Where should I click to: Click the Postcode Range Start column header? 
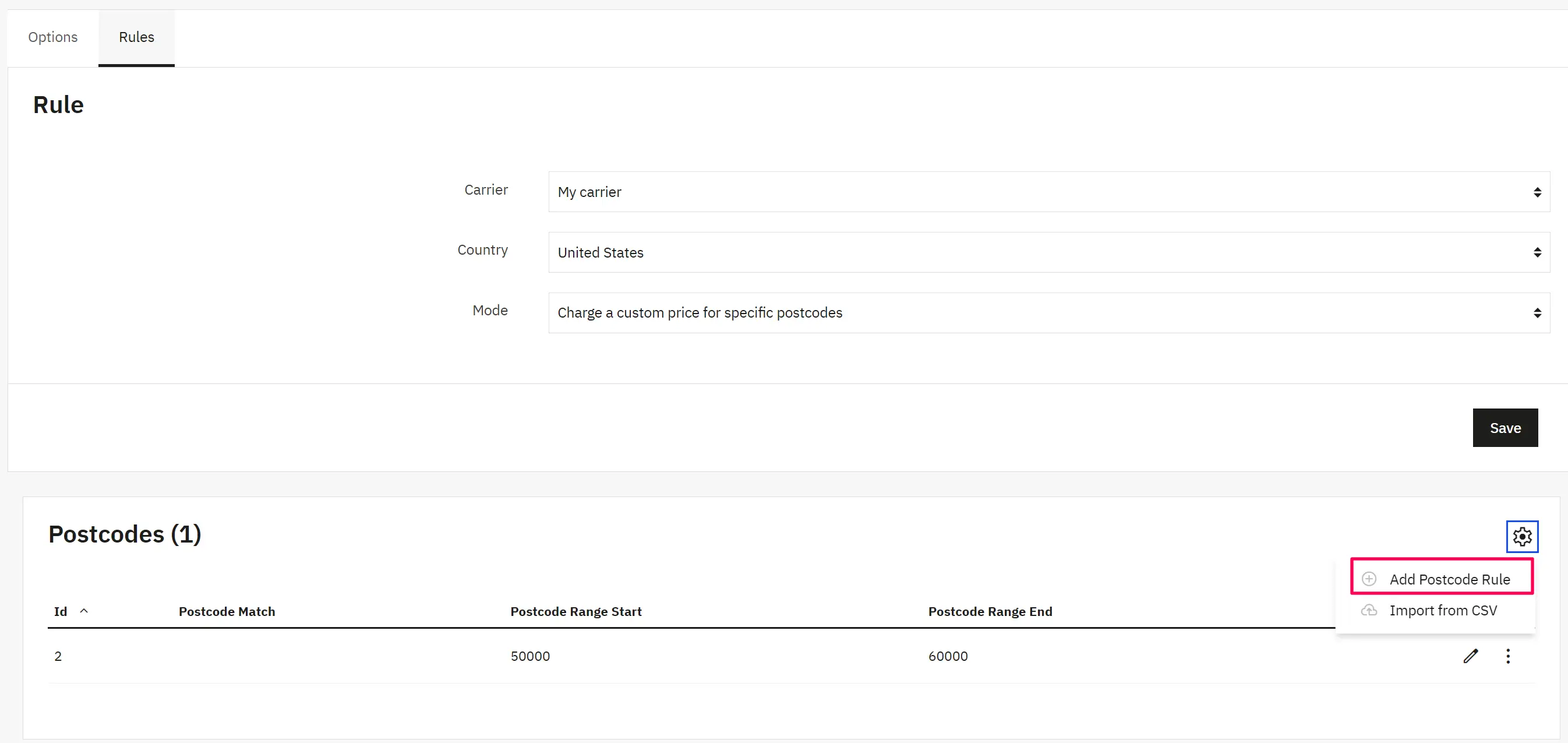coord(575,611)
